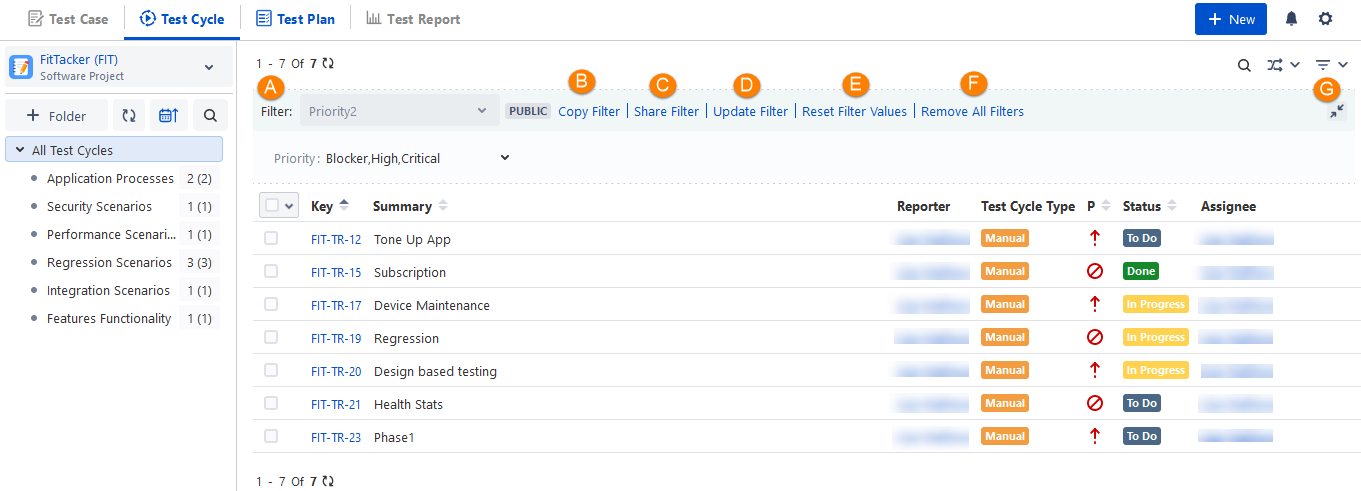Sort by Status column arrows

[x=1172, y=206]
